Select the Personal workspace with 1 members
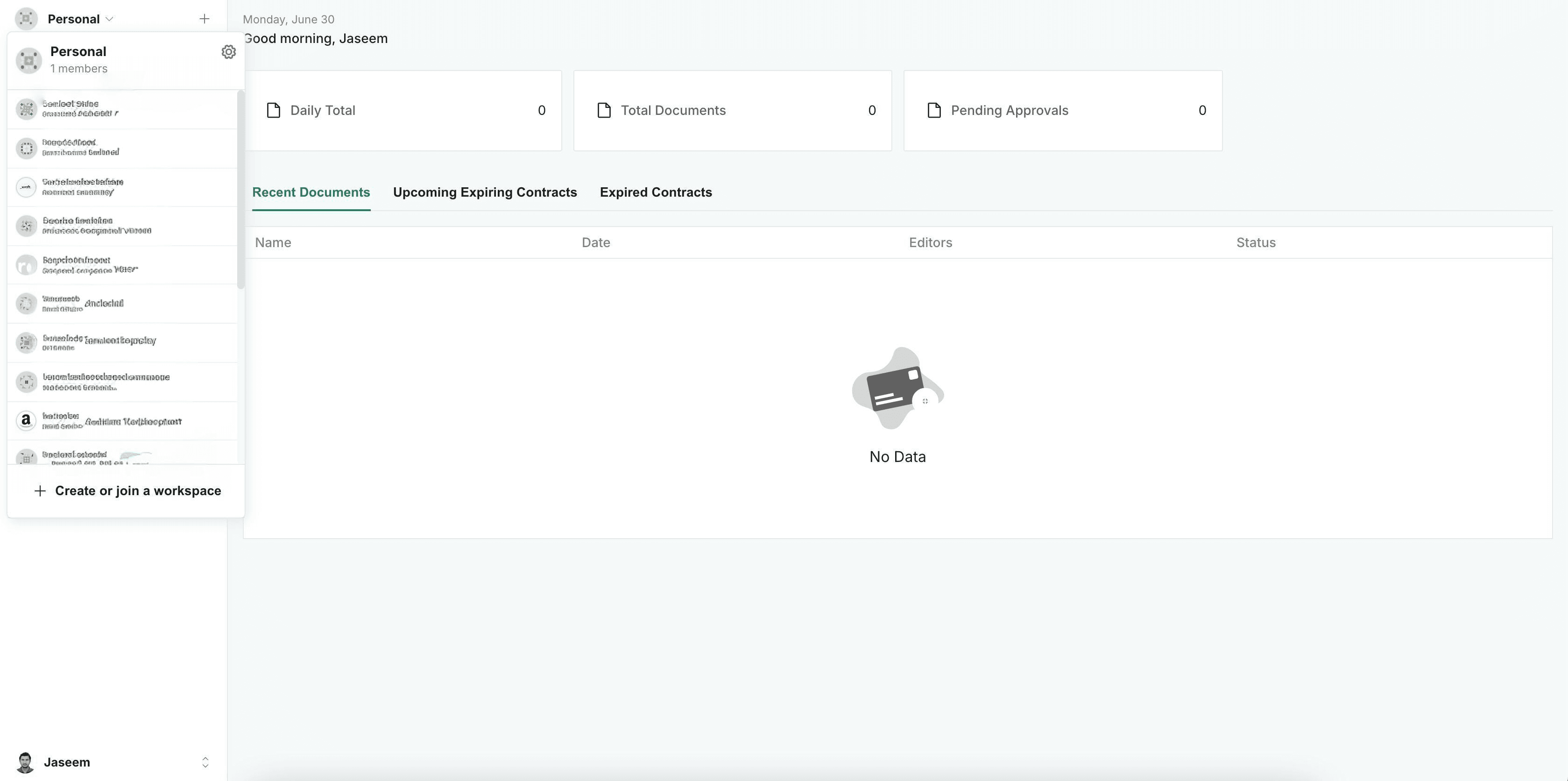The image size is (1568, 781). tap(126, 60)
